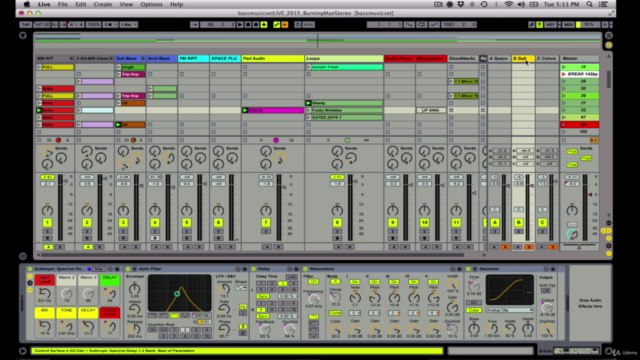The height and width of the screenshot is (360, 640).
Task: Click the TAP tempo button
Action: point(25,24)
